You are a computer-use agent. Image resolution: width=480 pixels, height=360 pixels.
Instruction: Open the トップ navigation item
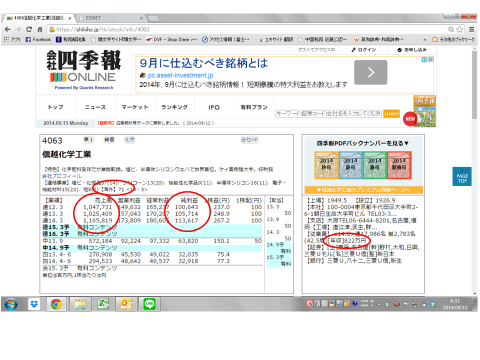[x=55, y=107]
